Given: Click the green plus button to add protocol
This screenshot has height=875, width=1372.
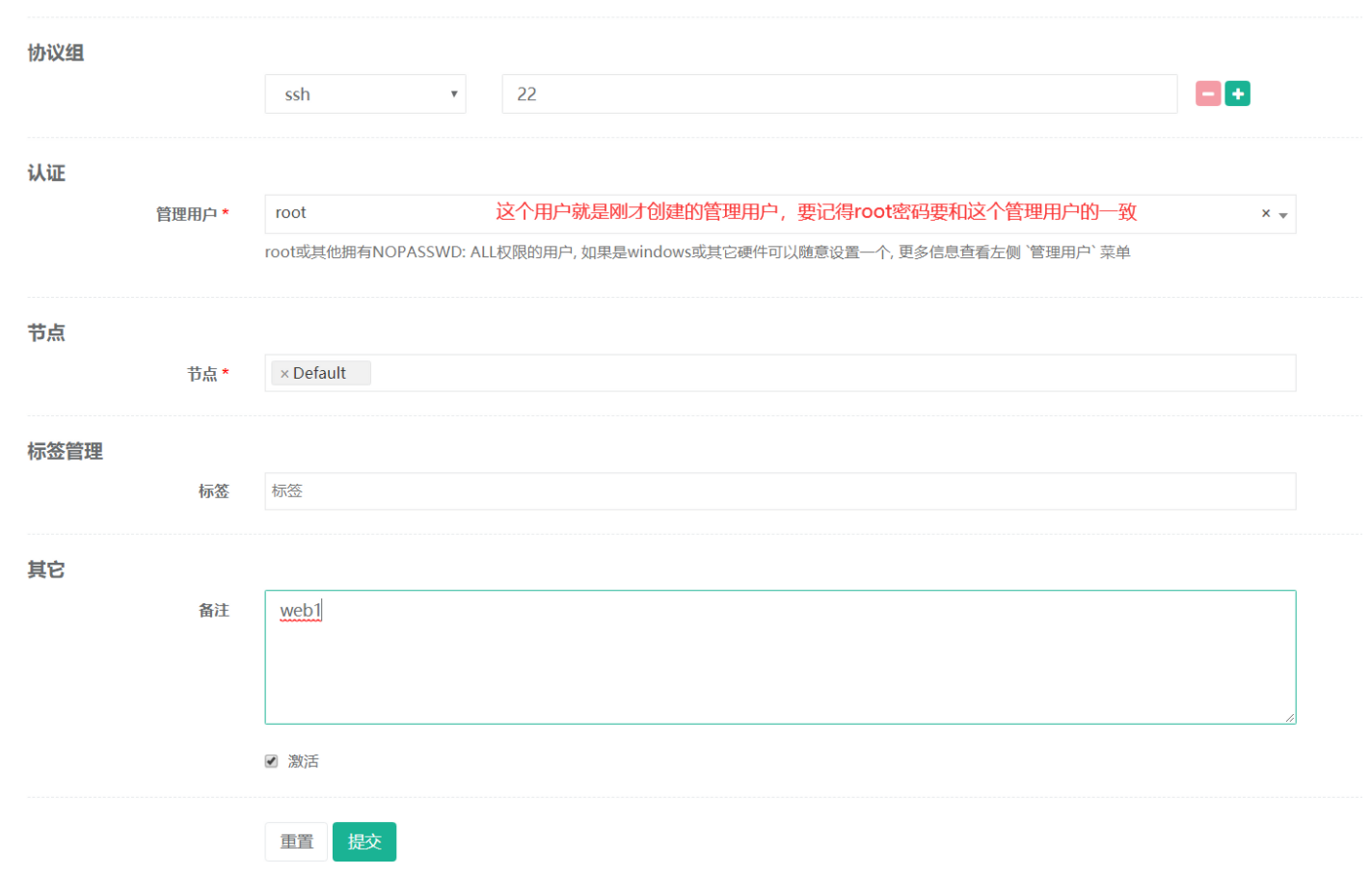Looking at the screenshot, I should [1237, 93].
